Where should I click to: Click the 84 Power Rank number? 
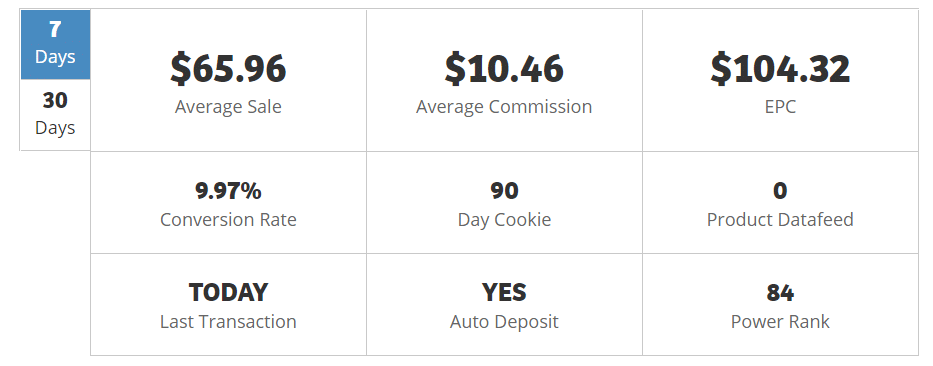(x=780, y=292)
